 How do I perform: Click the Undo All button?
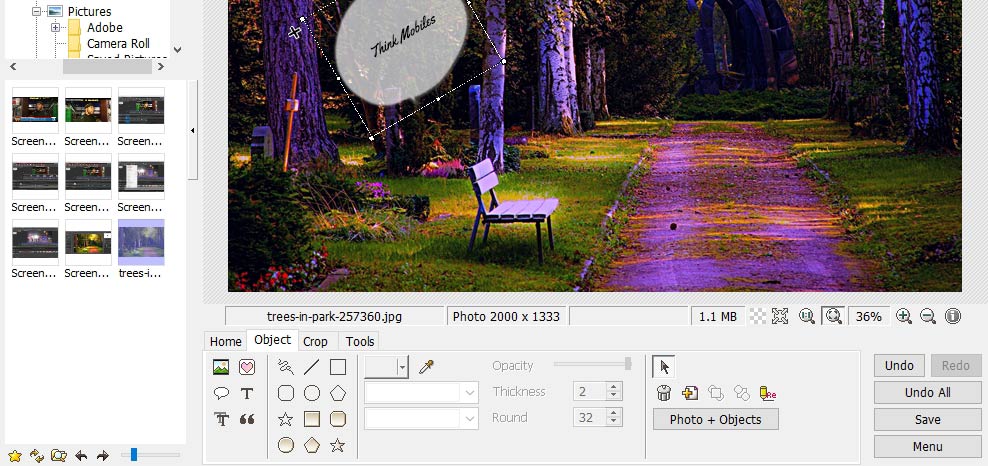click(x=928, y=392)
